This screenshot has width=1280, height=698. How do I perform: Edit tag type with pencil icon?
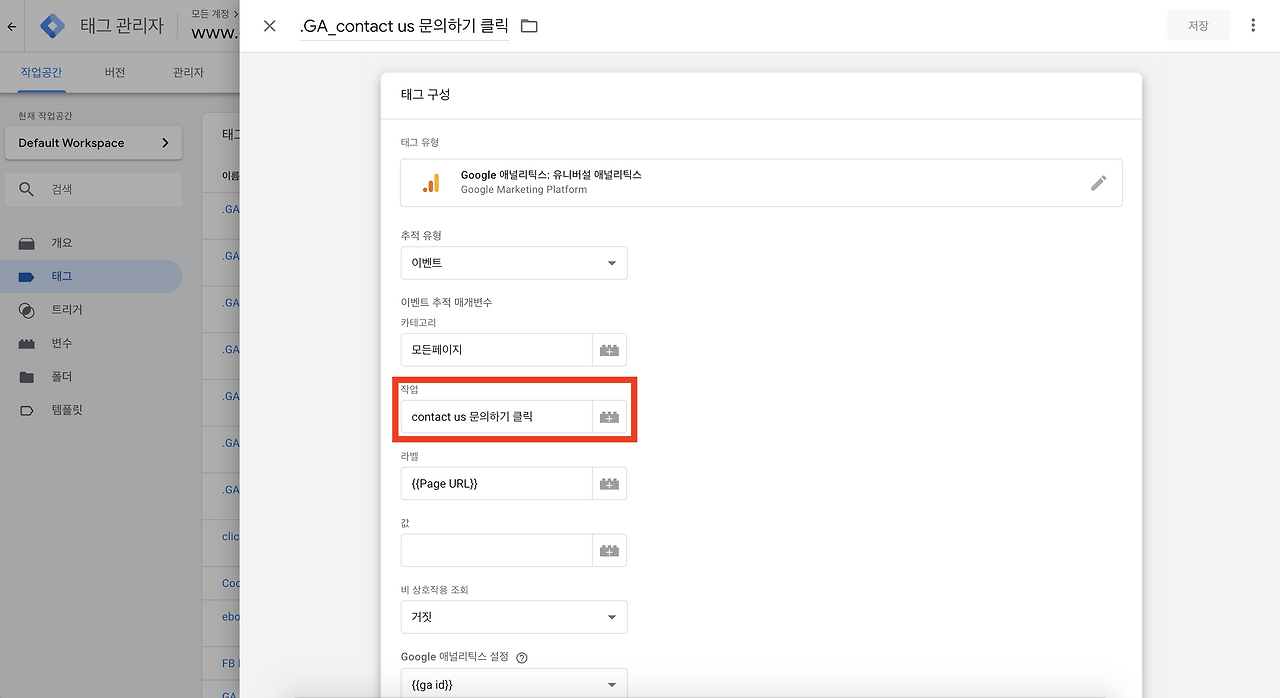pyautogui.click(x=1098, y=183)
